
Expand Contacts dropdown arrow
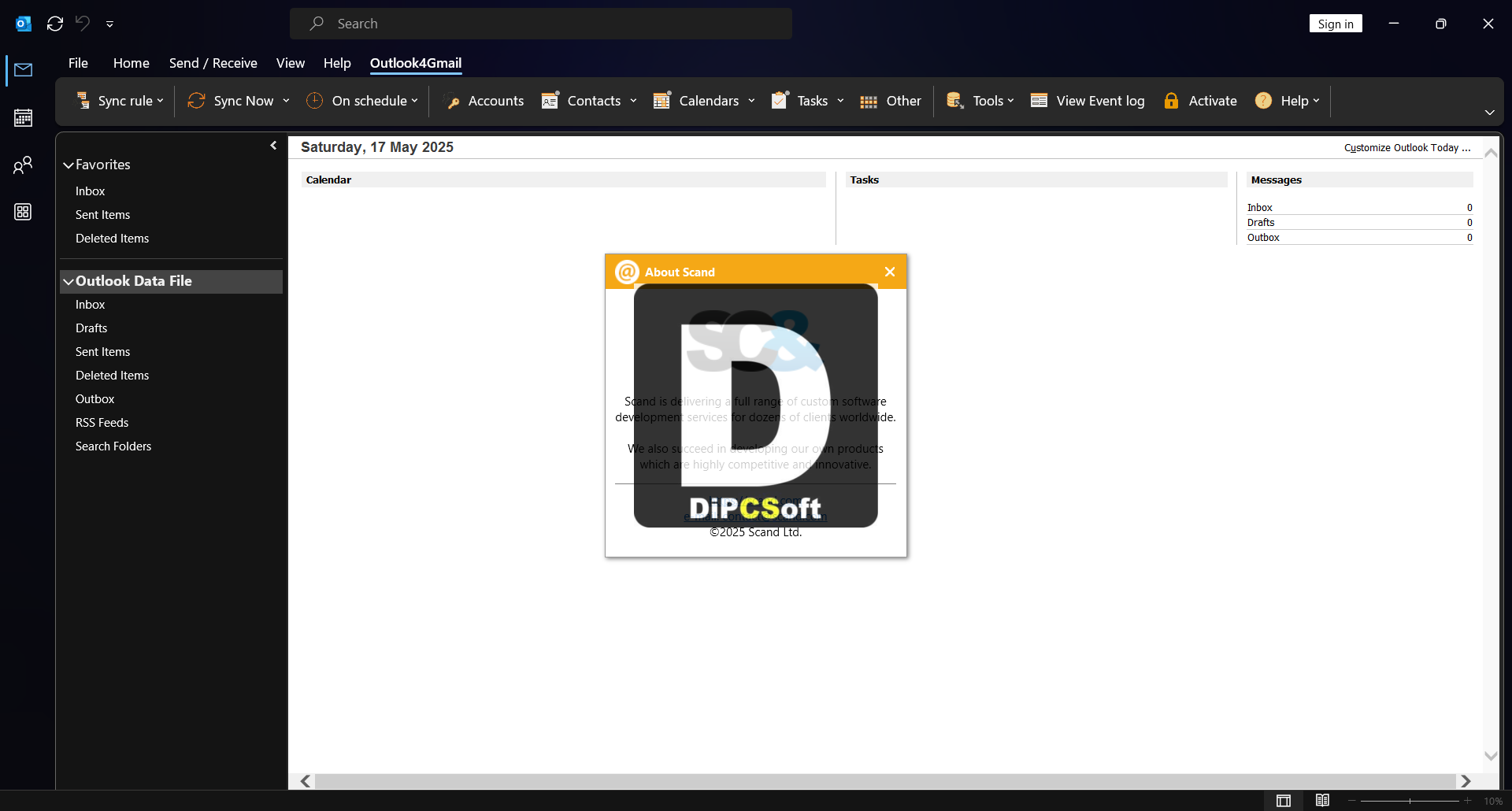(x=633, y=101)
